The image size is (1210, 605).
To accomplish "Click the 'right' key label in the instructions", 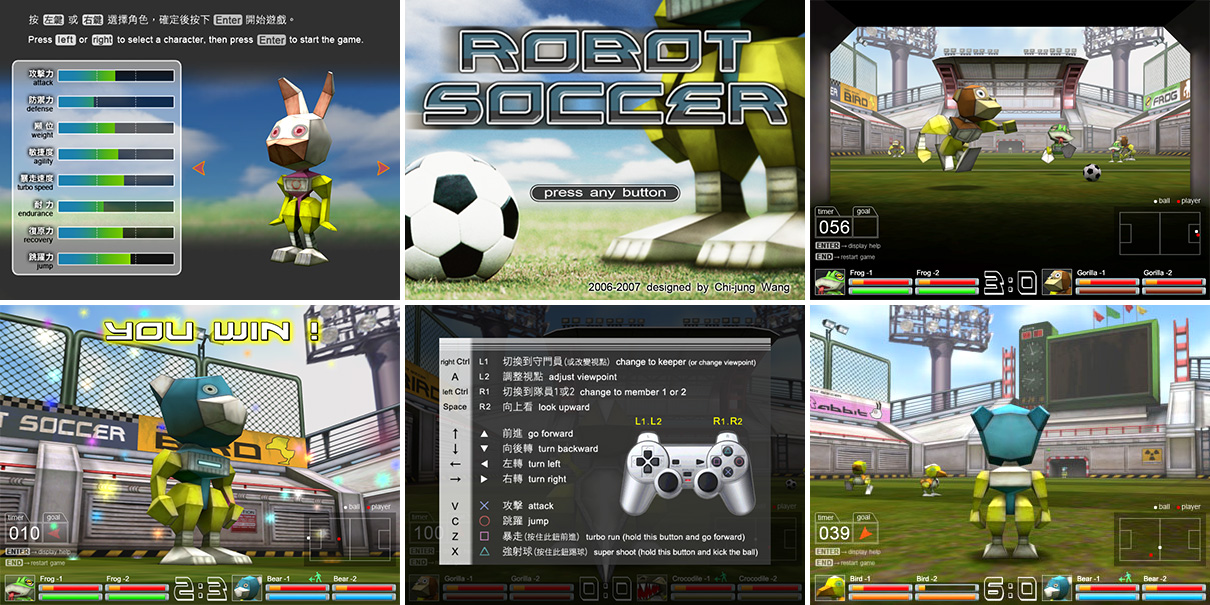I will (102, 40).
